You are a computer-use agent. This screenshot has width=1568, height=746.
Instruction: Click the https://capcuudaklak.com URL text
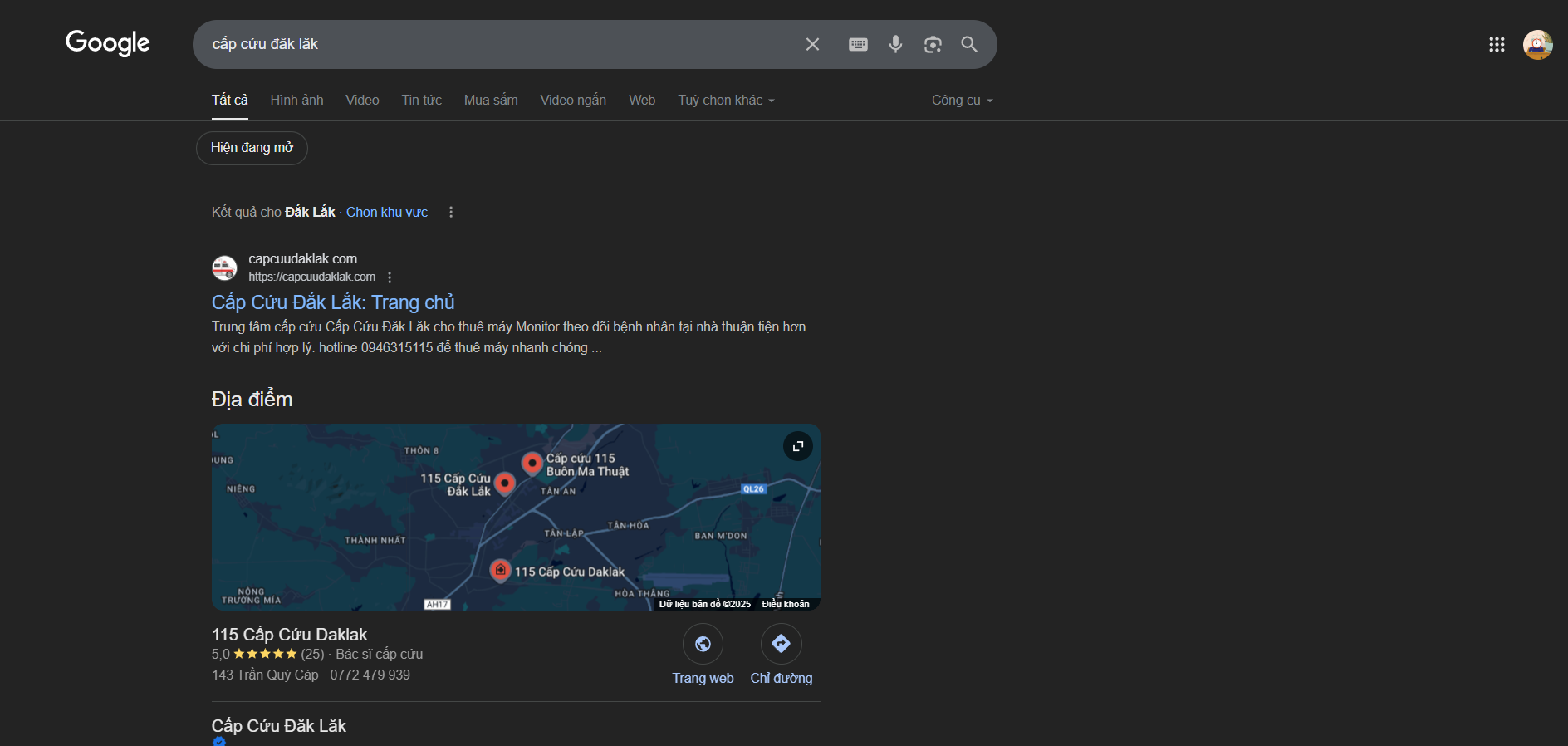[311, 277]
